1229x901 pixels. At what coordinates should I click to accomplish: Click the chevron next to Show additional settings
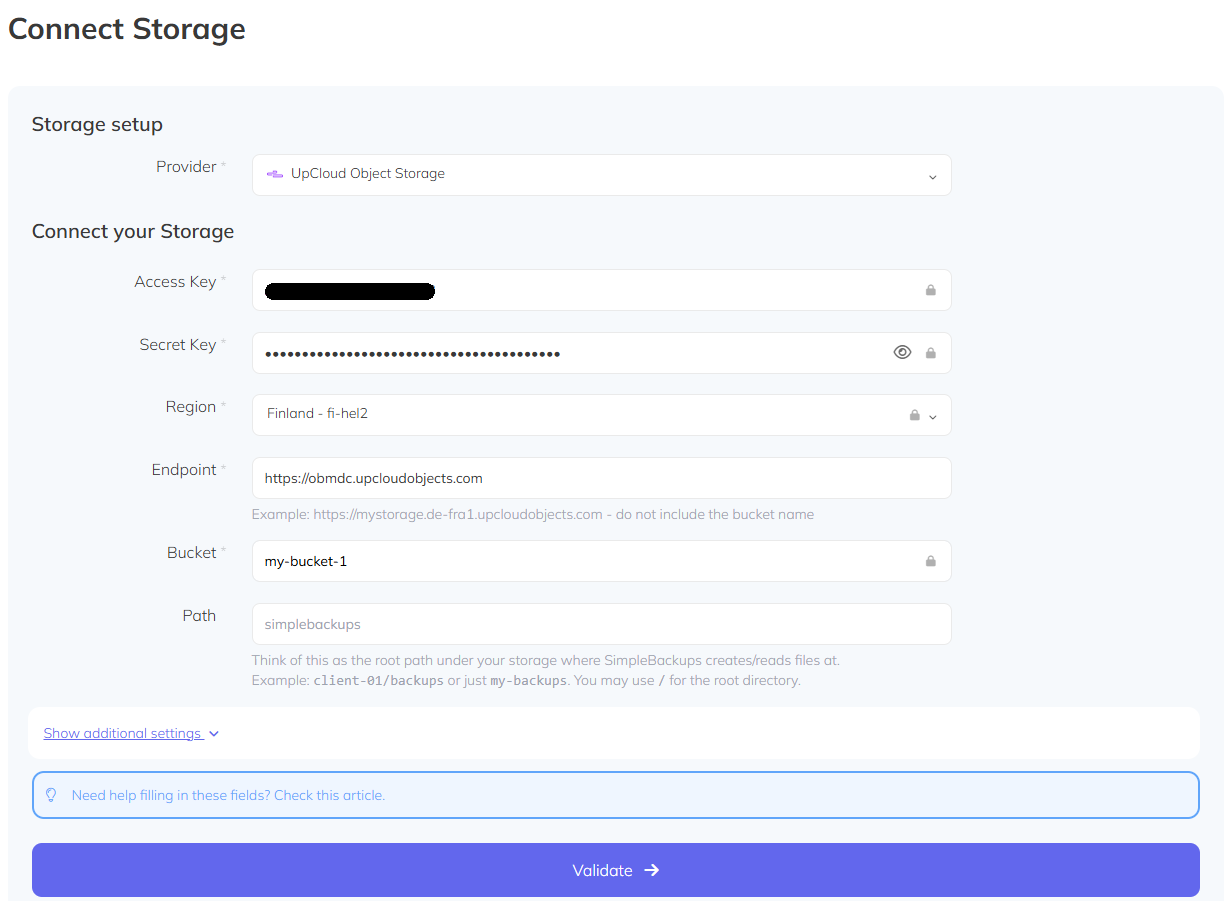tap(213, 733)
